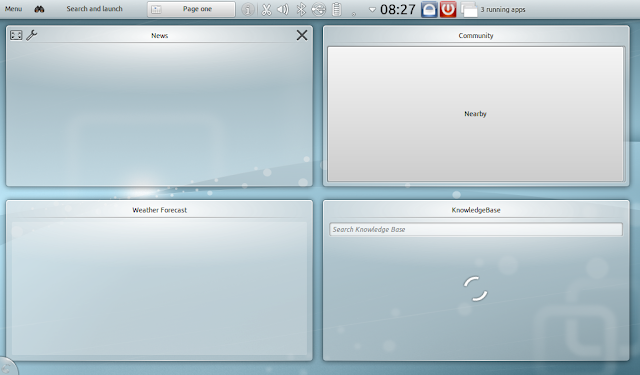Click the Bluetooth tray icon
Screen dimensions: 640x375
301,9
